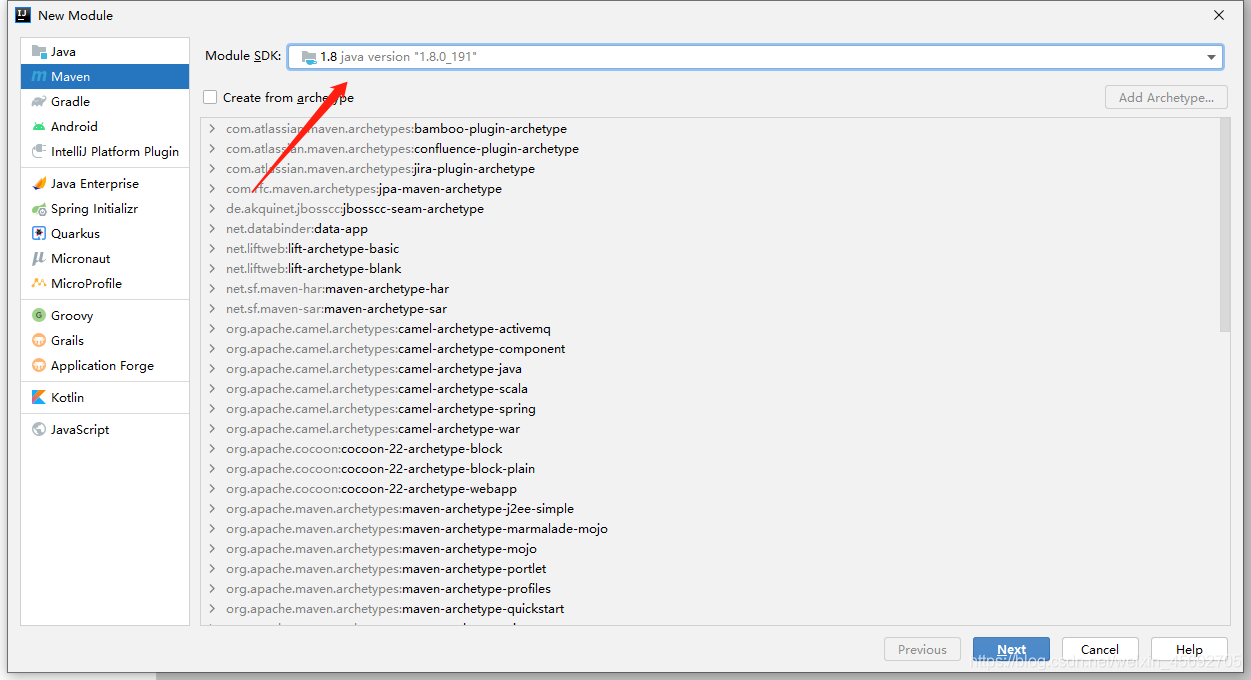Select the Spring Initializr module type
The width and height of the screenshot is (1251, 680).
pos(94,209)
